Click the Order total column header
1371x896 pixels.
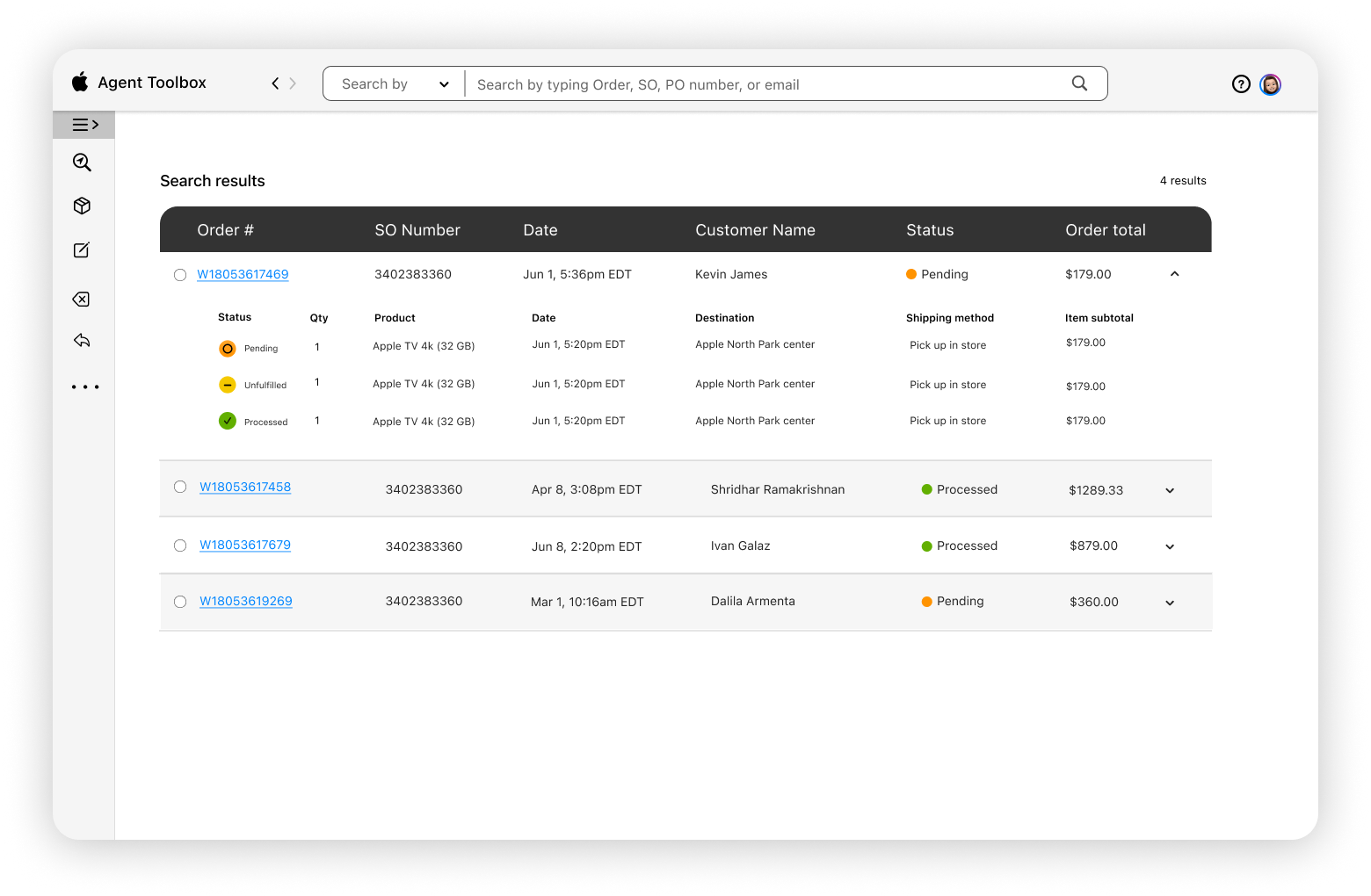[x=1106, y=230]
